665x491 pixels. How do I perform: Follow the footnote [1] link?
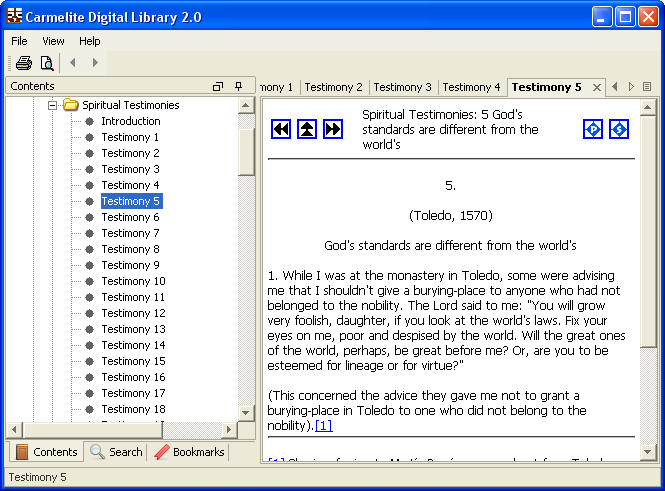pyautogui.click(x=323, y=425)
